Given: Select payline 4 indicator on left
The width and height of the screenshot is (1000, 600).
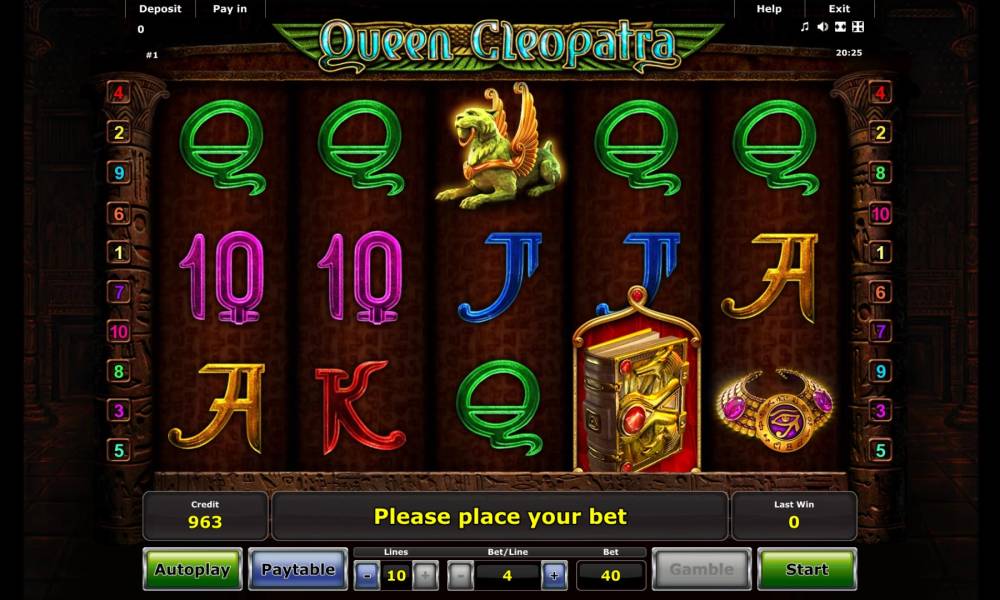Looking at the screenshot, I should click(119, 93).
